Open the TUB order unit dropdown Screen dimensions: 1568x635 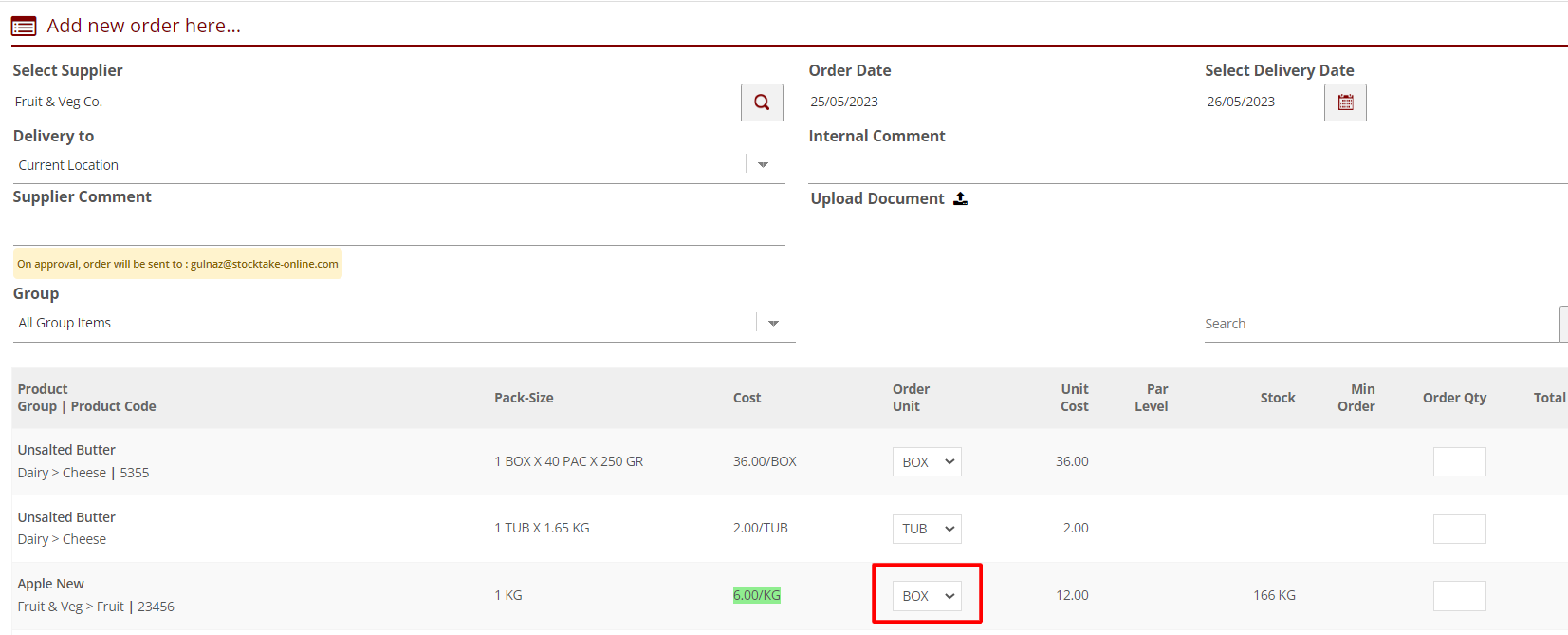tap(927, 529)
